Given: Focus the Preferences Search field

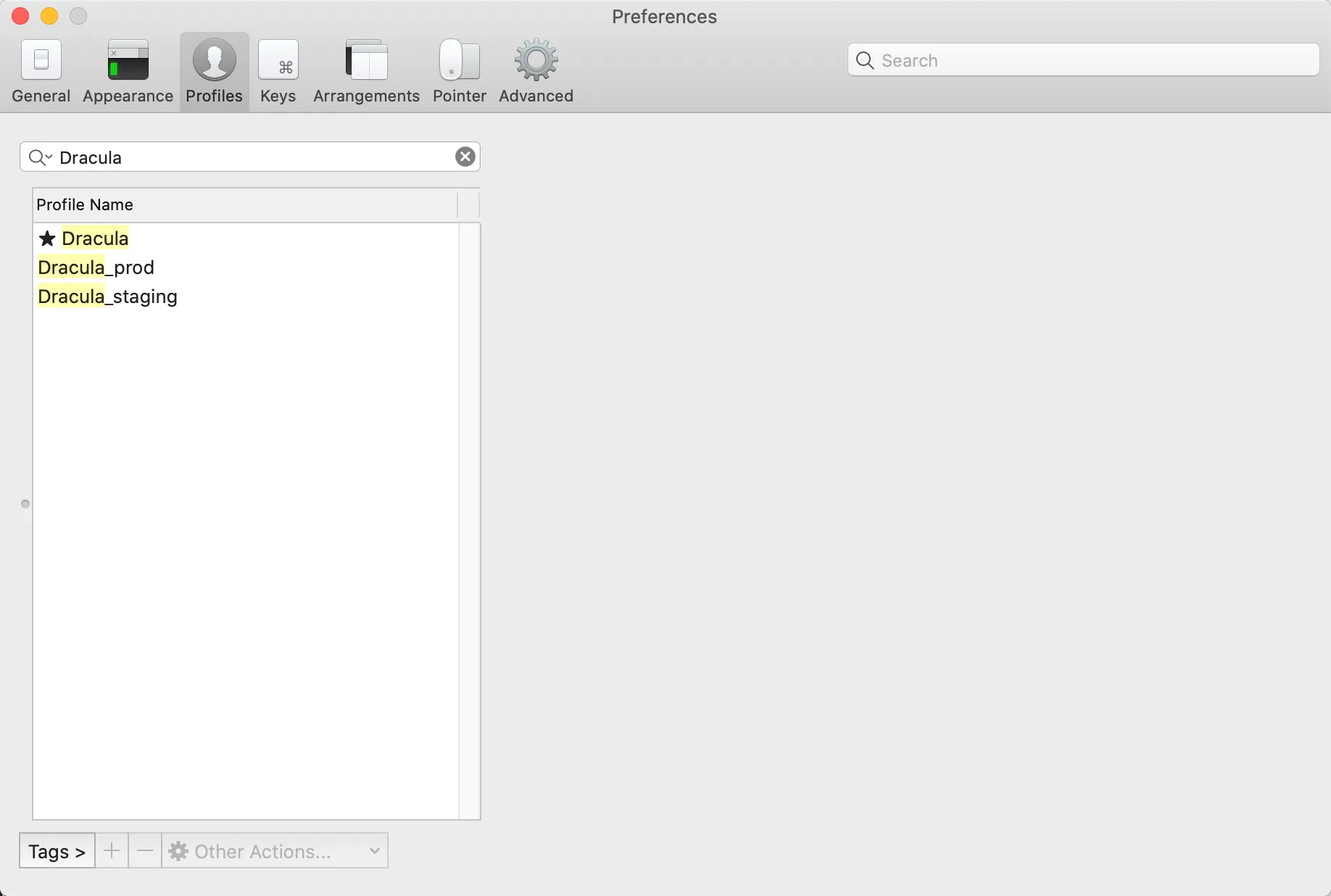Looking at the screenshot, I should pyautogui.click(x=1083, y=60).
